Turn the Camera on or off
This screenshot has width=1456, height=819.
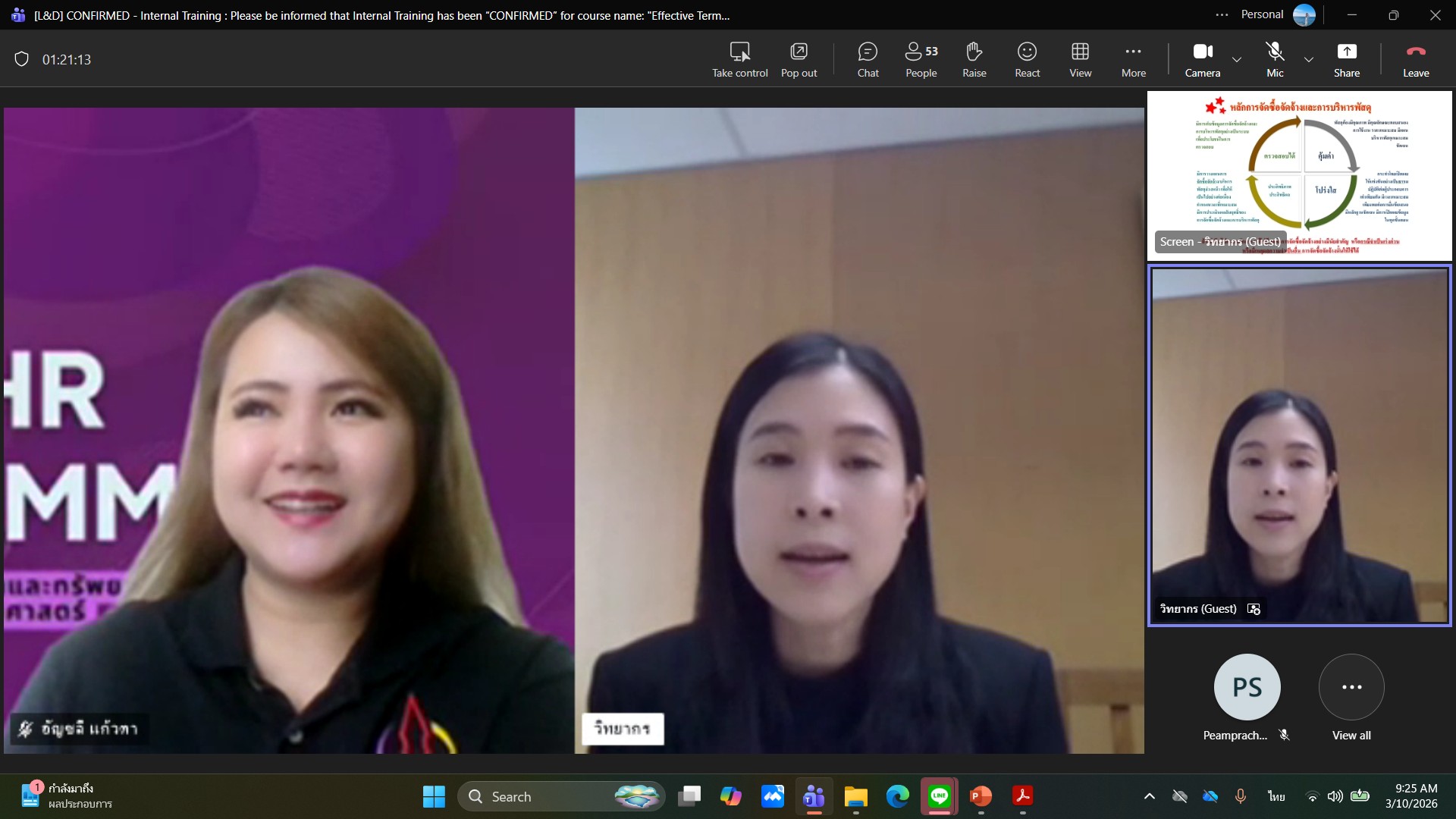point(1203,60)
